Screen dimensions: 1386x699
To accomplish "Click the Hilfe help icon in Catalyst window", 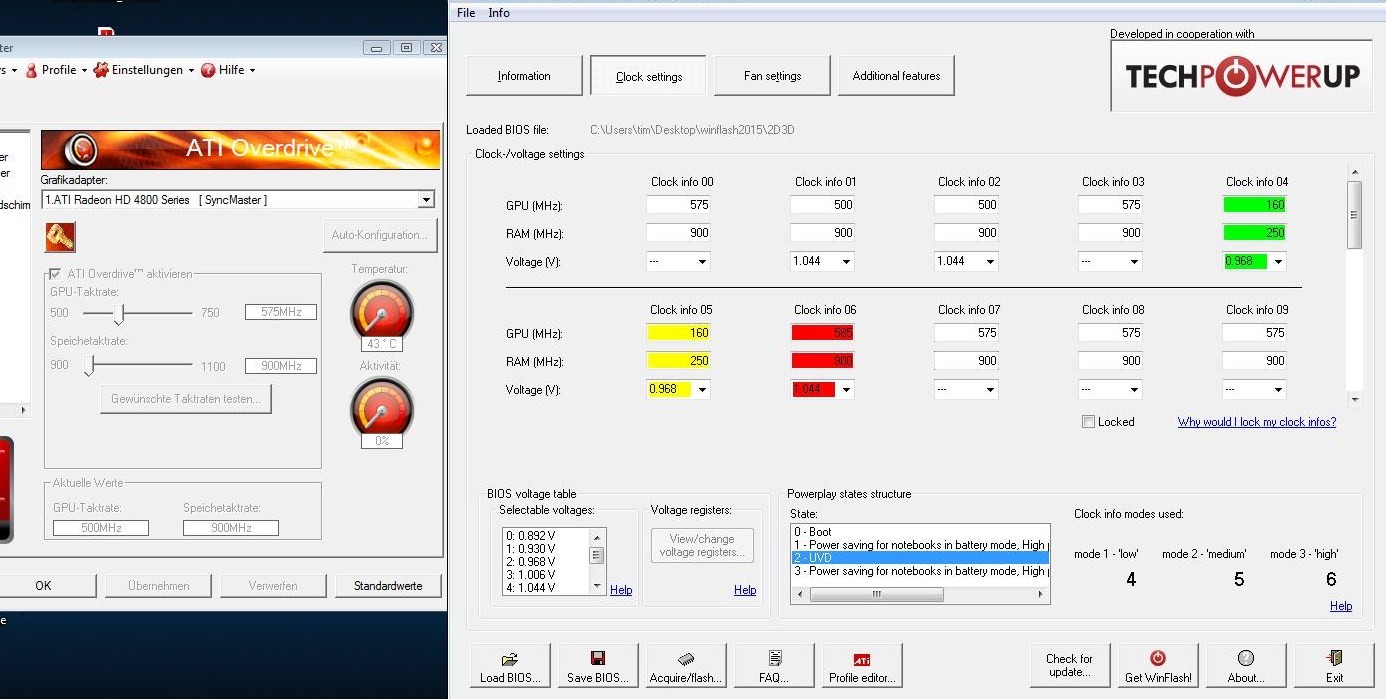I will coord(208,70).
